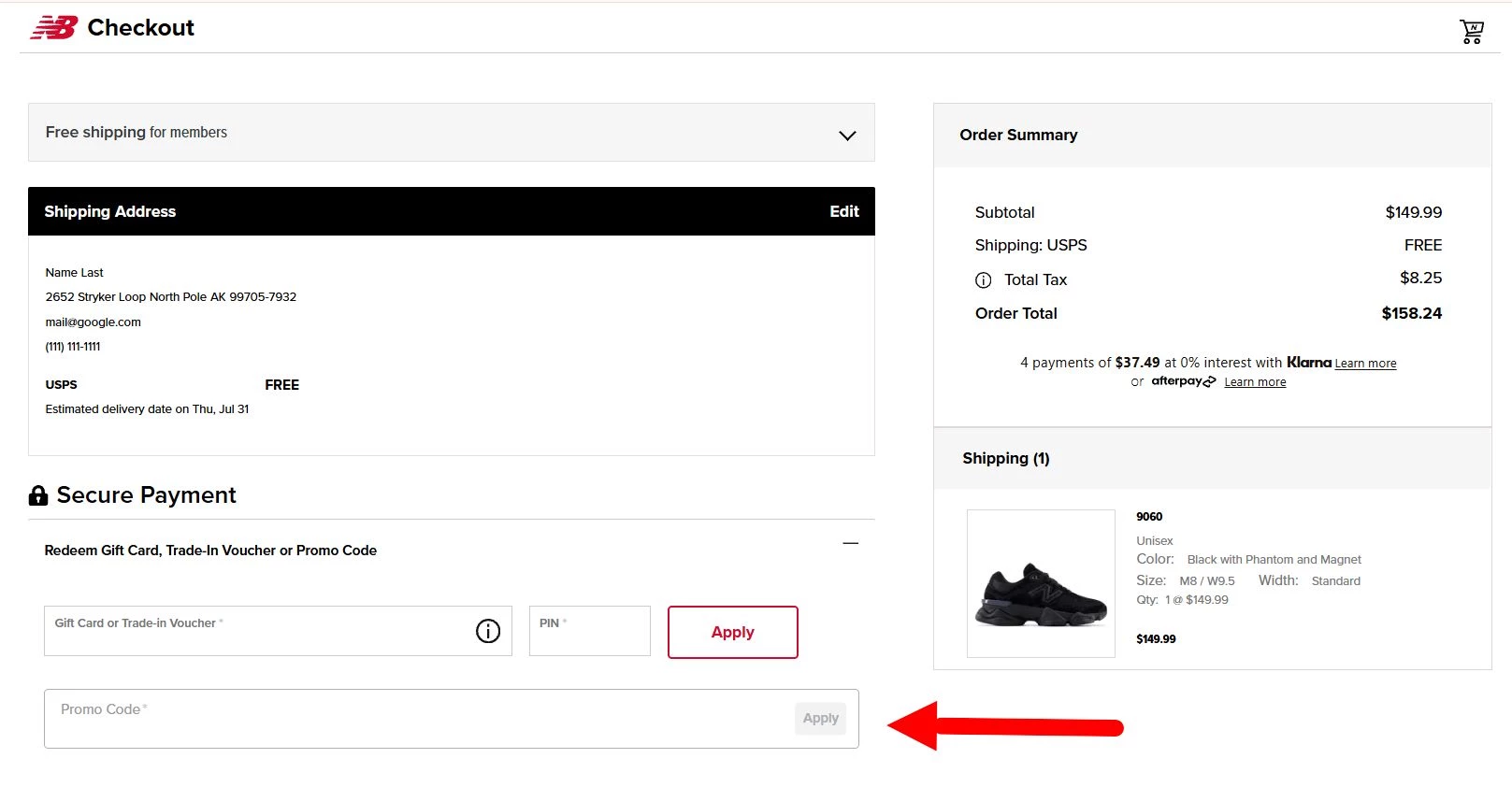The width and height of the screenshot is (1512, 787).
Task: Open the 9060 shoe thumbnail
Action: point(1041,583)
